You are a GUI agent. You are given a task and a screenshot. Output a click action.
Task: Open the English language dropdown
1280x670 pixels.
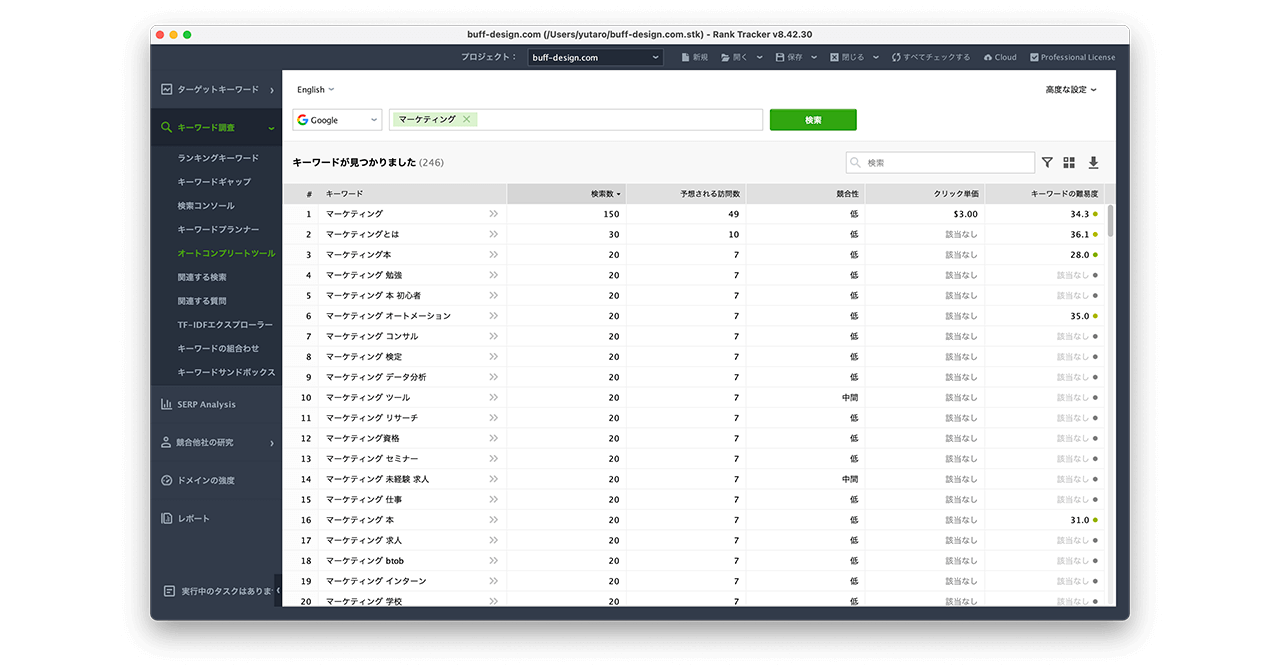point(315,90)
